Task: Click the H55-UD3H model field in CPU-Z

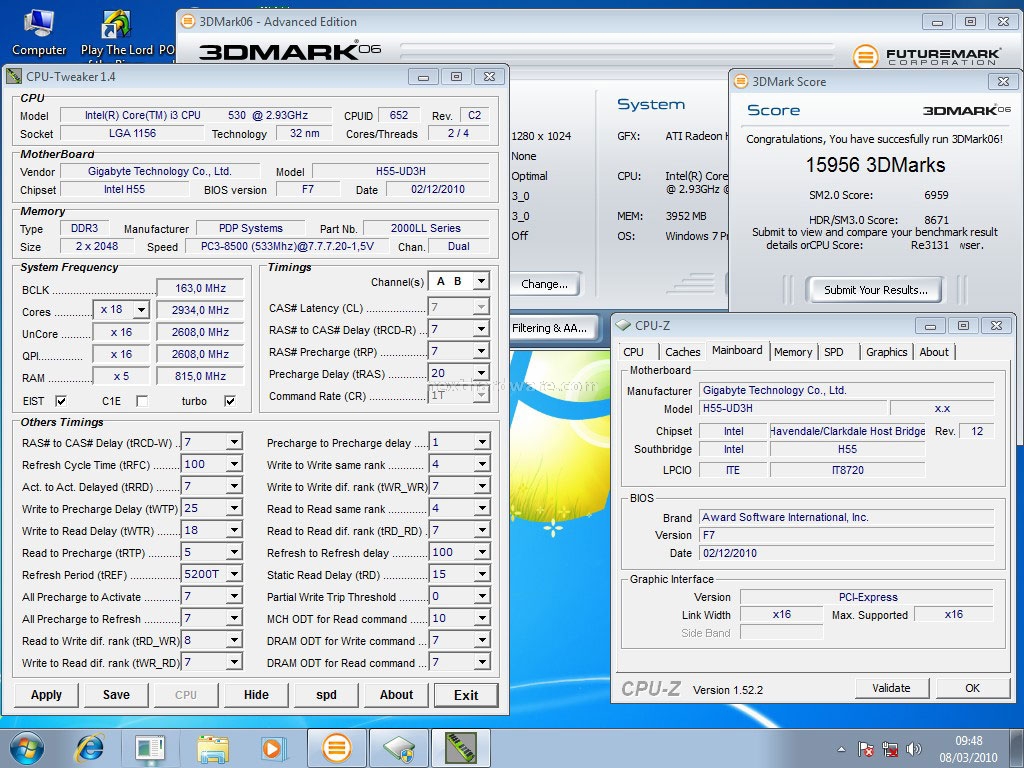Action: [x=793, y=408]
